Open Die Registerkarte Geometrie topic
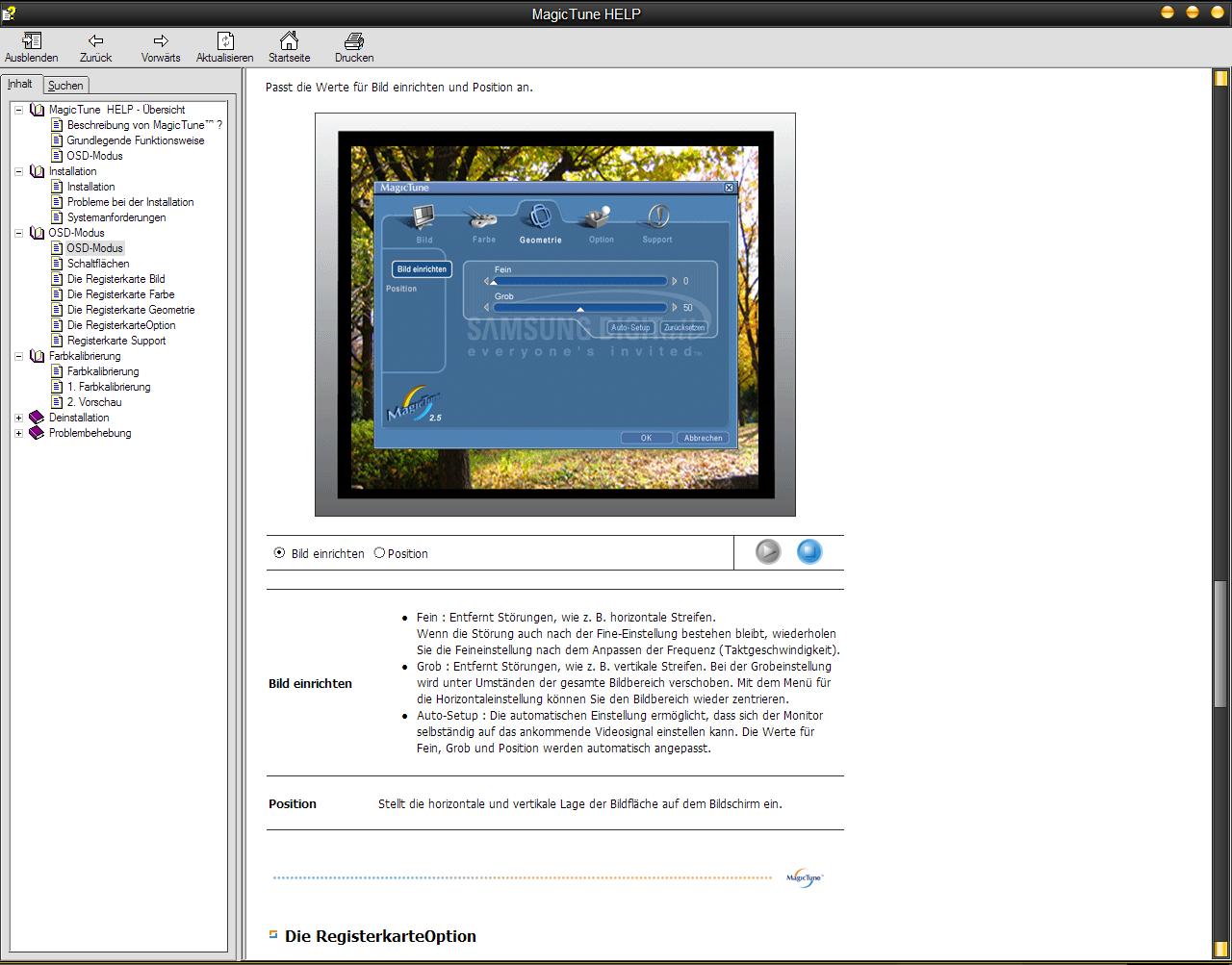 coord(131,310)
